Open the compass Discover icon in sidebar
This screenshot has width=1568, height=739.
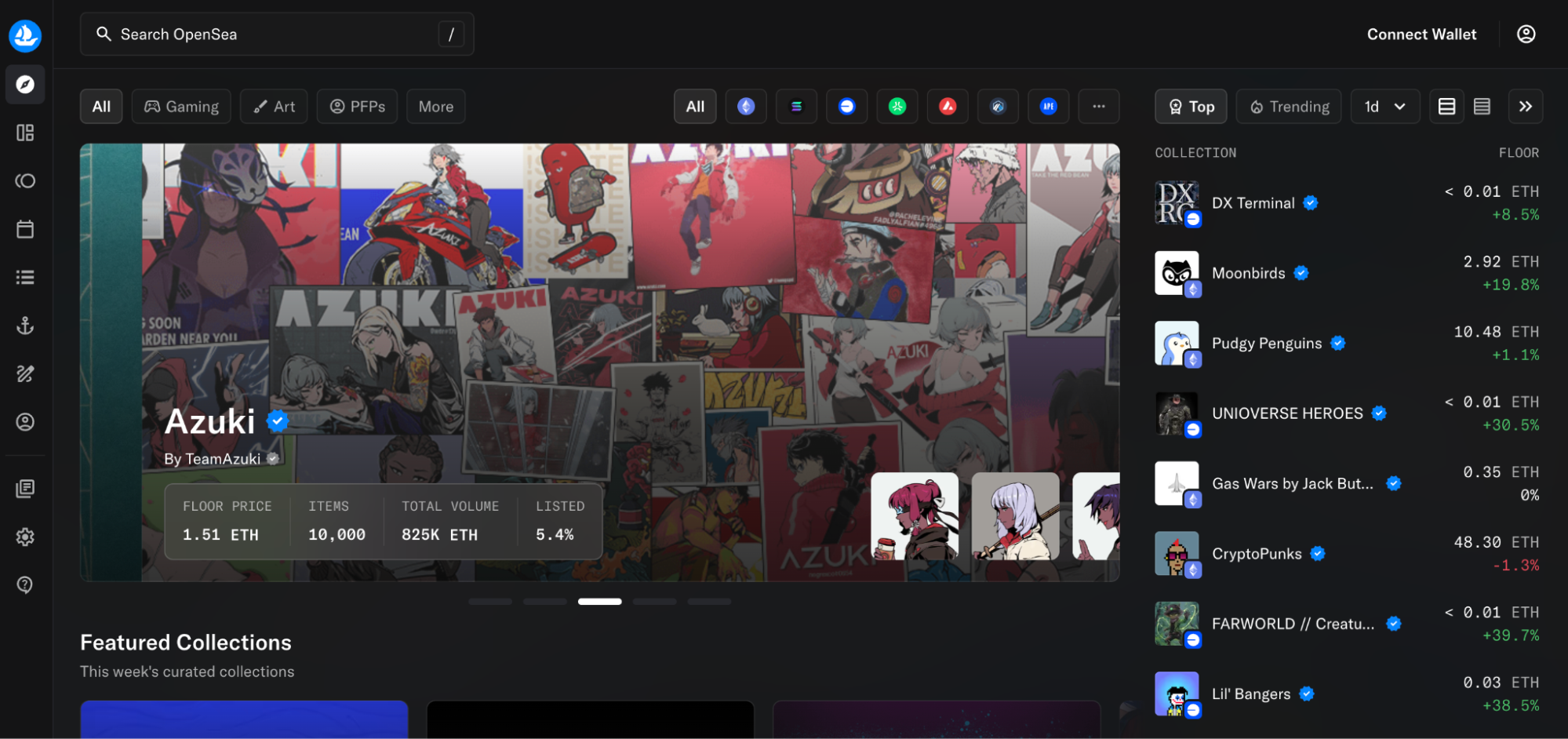[x=25, y=85]
